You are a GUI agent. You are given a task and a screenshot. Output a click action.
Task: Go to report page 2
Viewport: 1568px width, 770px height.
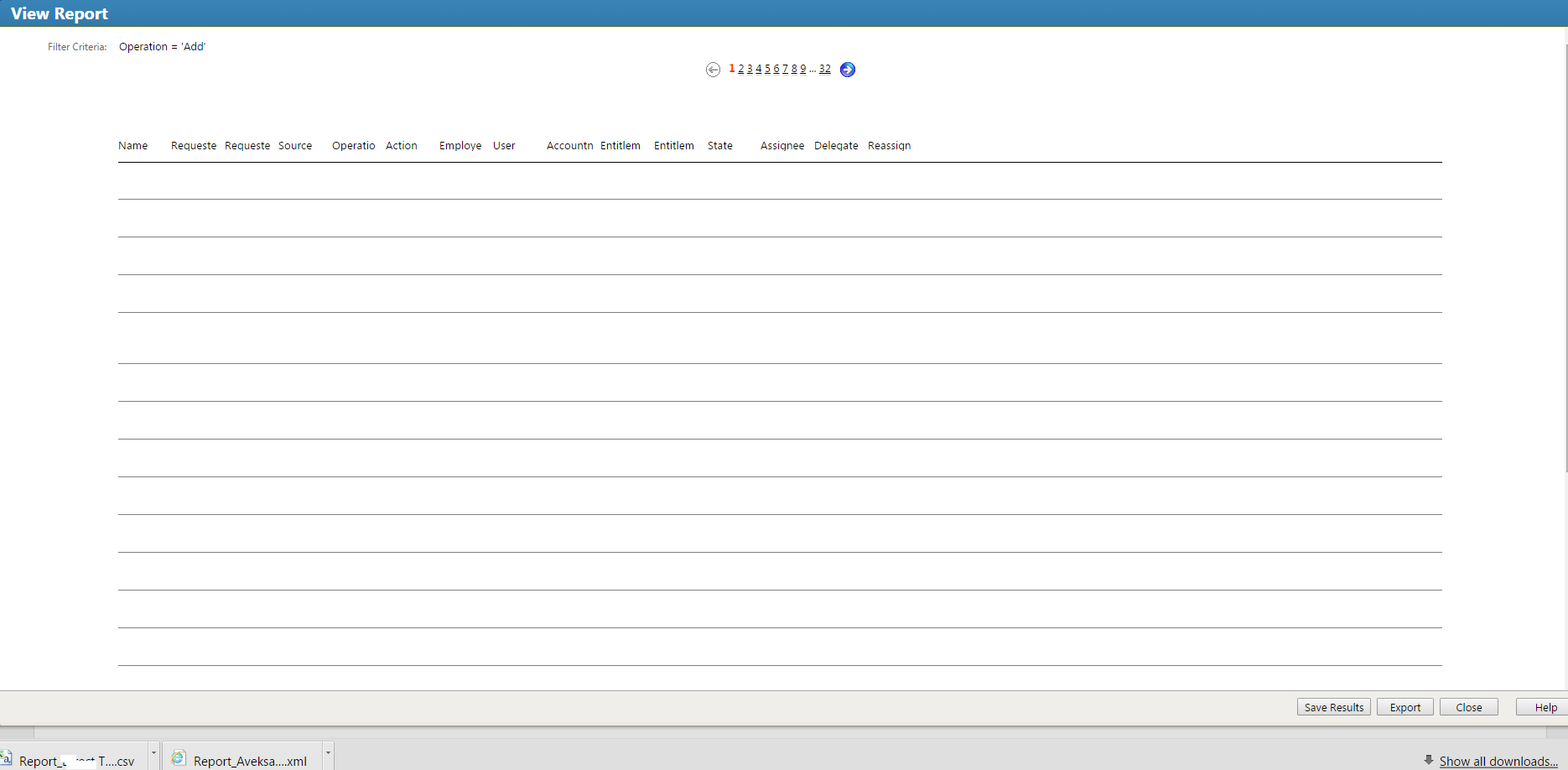click(x=740, y=69)
